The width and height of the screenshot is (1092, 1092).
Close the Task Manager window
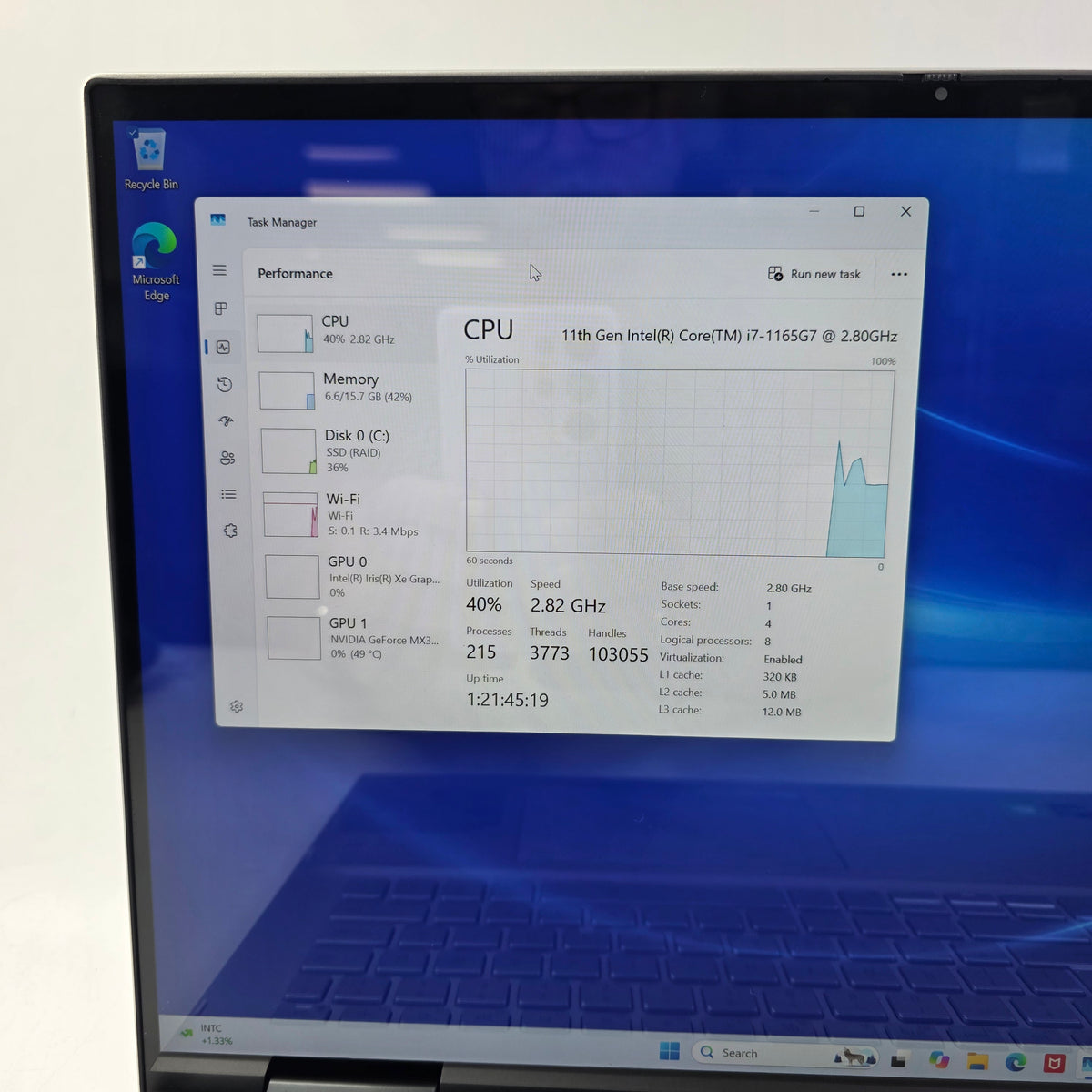click(905, 211)
